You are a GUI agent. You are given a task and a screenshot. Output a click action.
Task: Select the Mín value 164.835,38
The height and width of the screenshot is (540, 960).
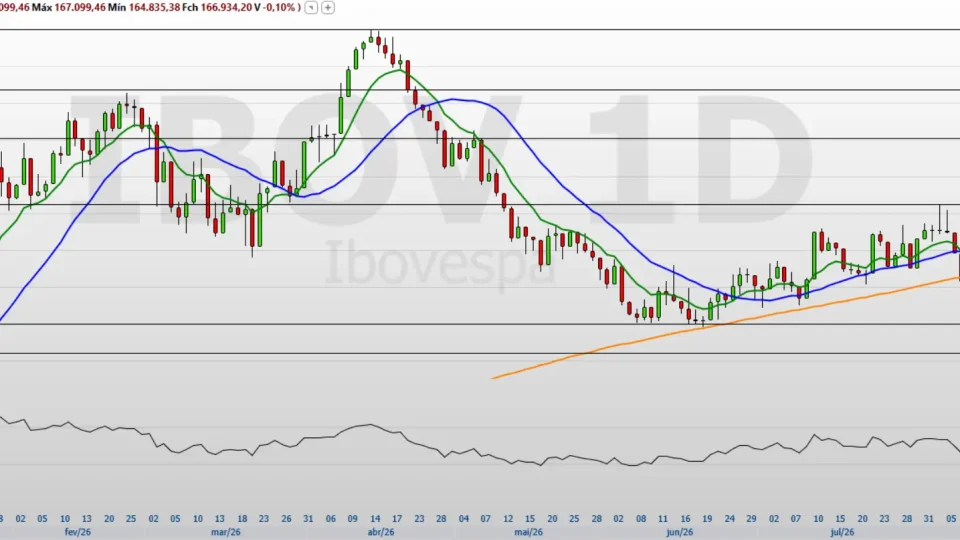click(154, 7)
